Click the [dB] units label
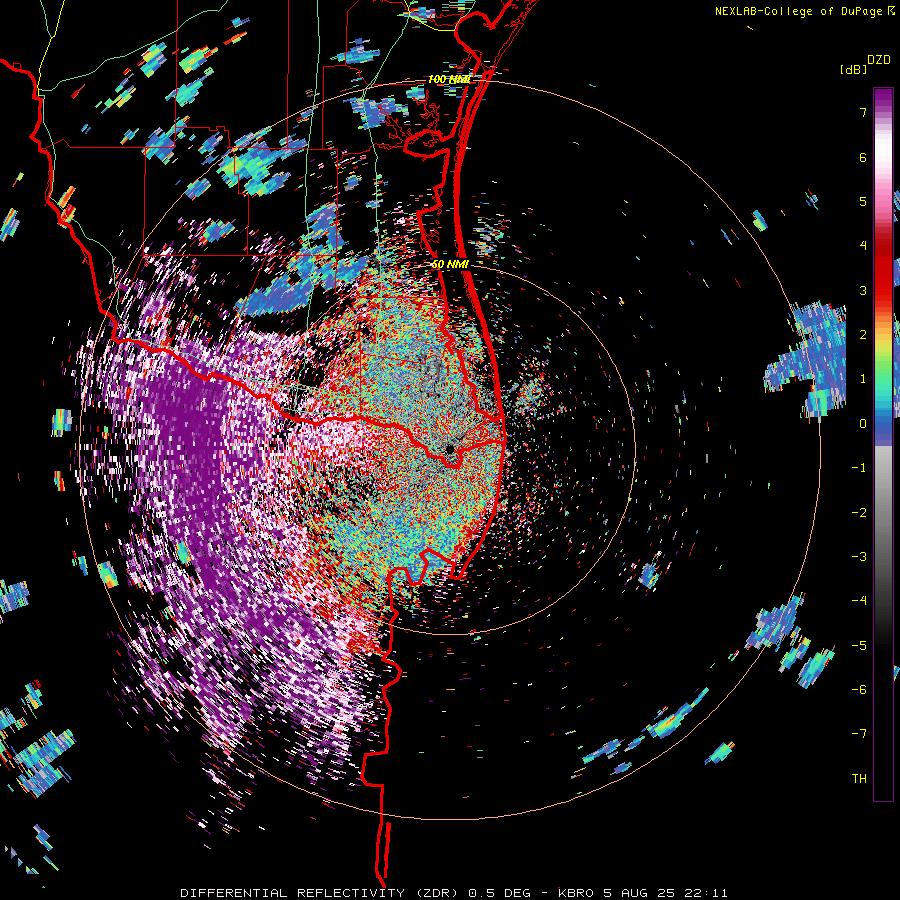Viewport: 900px width, 900px height. 853,69
